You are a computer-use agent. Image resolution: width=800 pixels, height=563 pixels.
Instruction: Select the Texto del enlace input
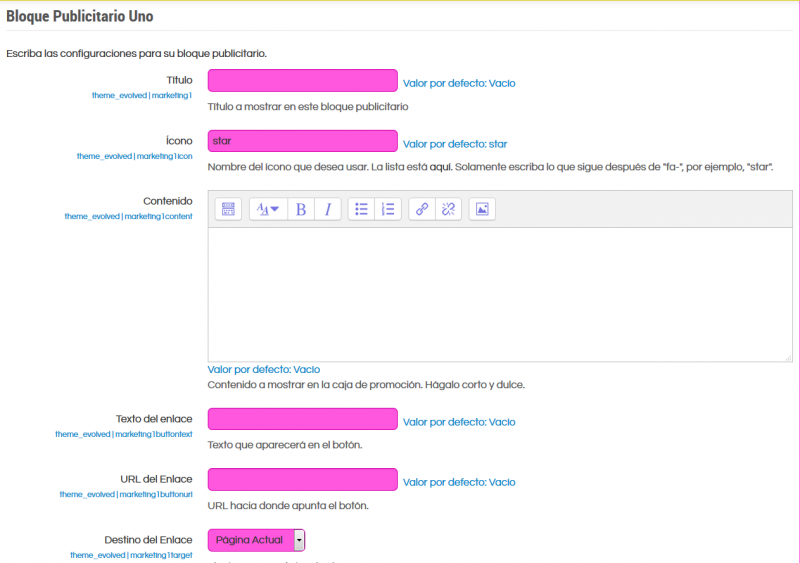302,419
